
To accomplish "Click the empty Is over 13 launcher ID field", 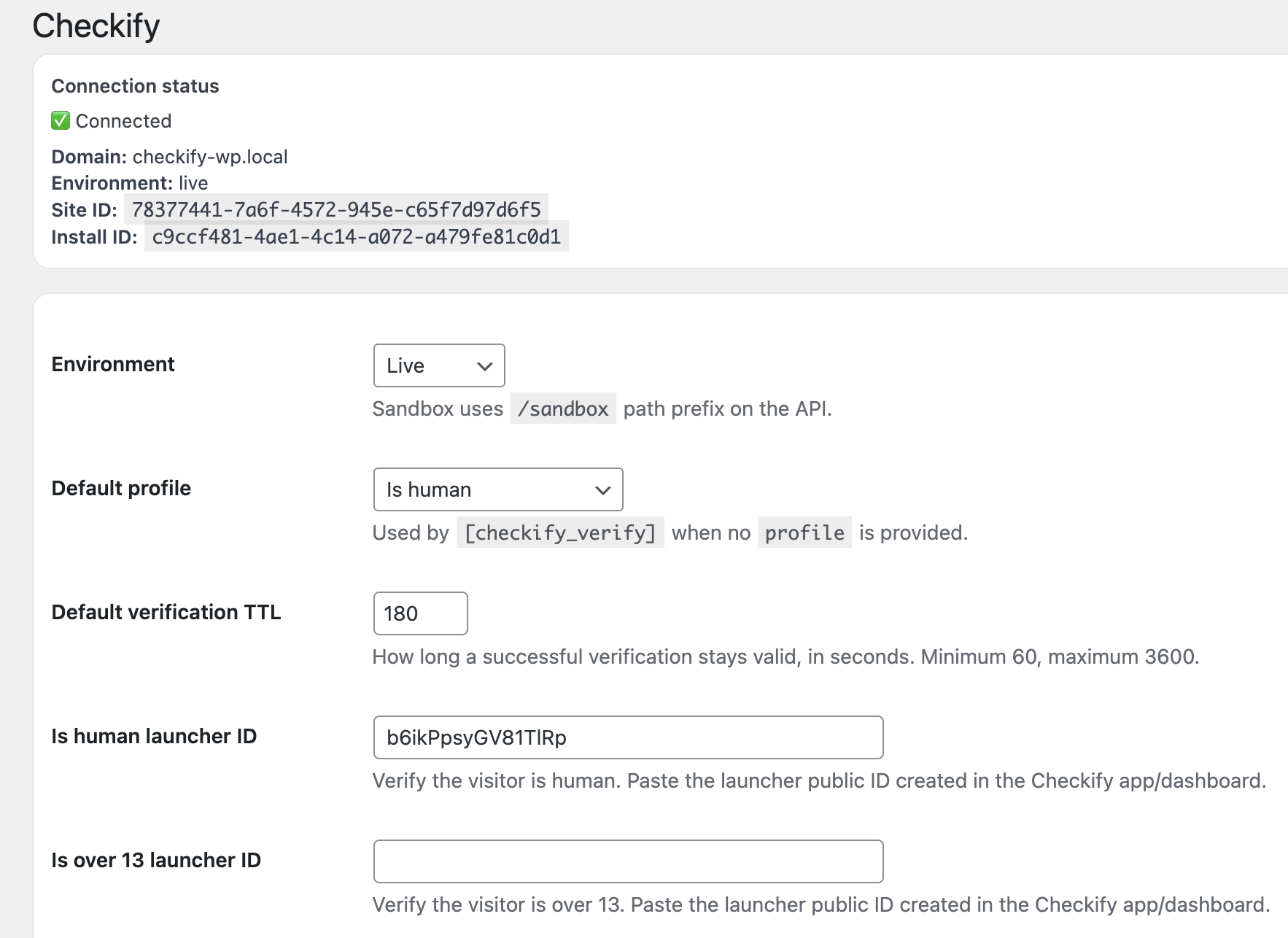I will click(x=628, y=861).
